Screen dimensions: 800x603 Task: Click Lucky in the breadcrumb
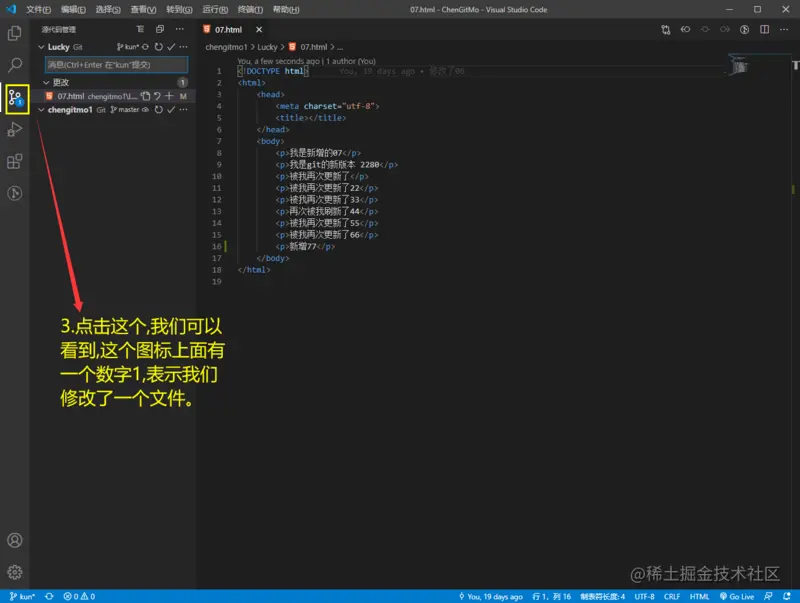tap(267, 47)
